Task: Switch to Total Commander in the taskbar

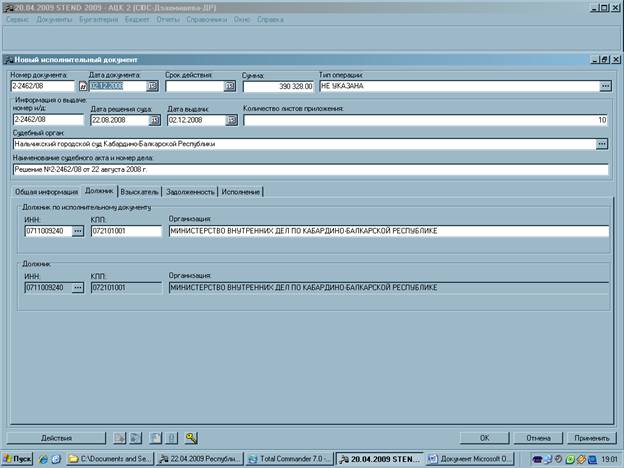Action: [291, 459]
